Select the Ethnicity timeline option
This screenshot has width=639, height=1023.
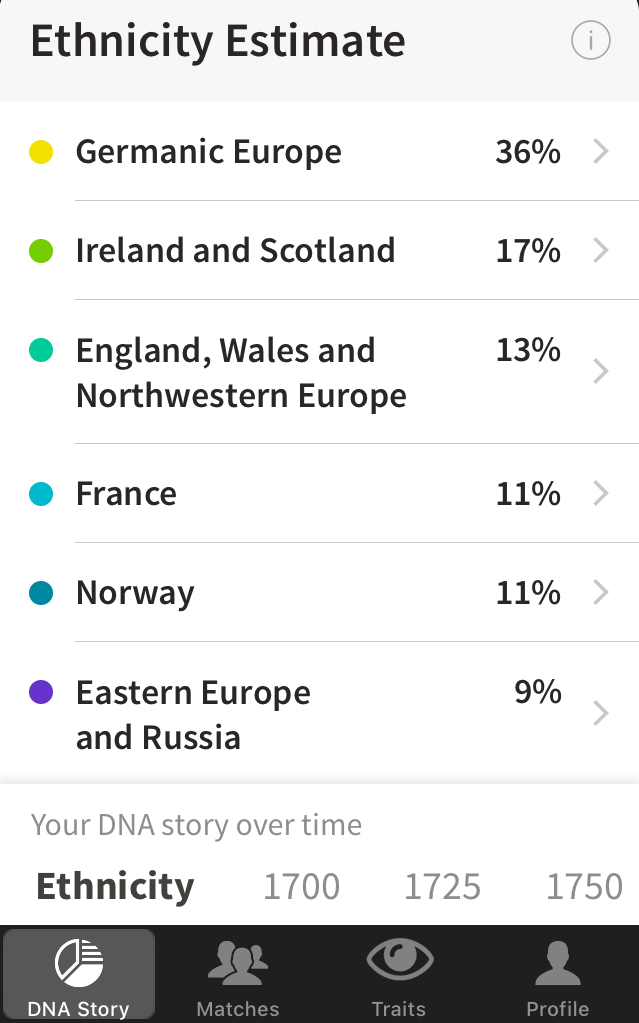[115, 887]
